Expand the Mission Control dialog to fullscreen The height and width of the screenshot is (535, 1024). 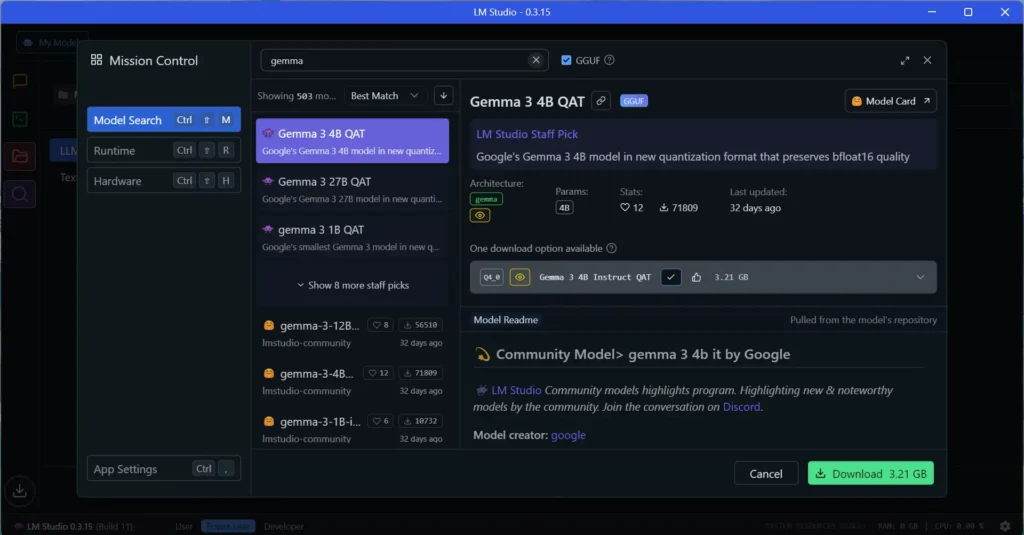click(x=904, y=60)
